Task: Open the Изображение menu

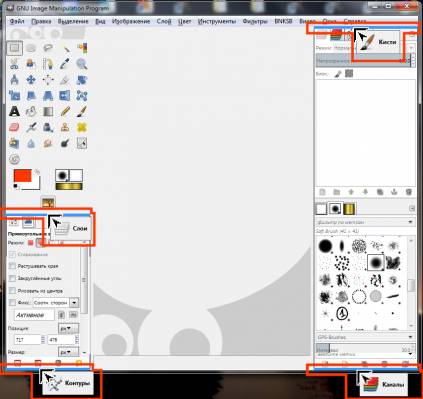Action: pyautogui.click(x=131, y=21)
